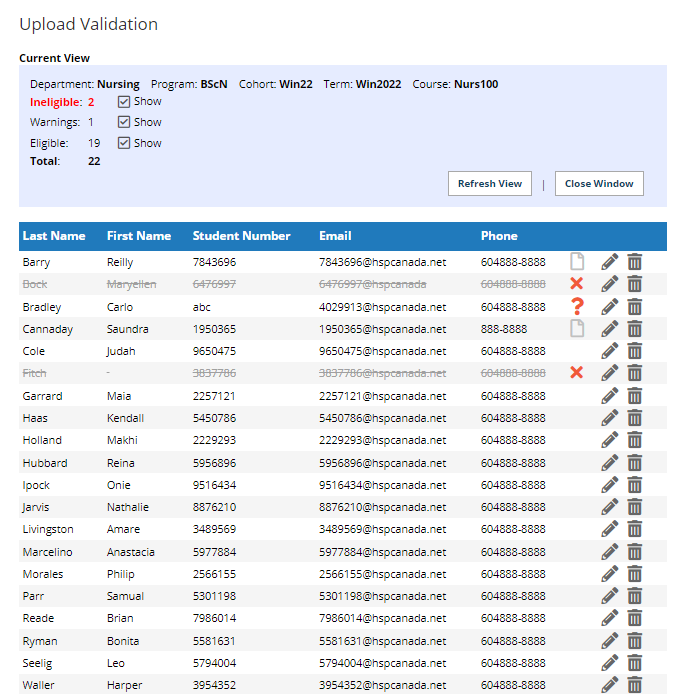Edit Livingston Amare with pencil icon

pyautogui.click(x=609, y=529)
